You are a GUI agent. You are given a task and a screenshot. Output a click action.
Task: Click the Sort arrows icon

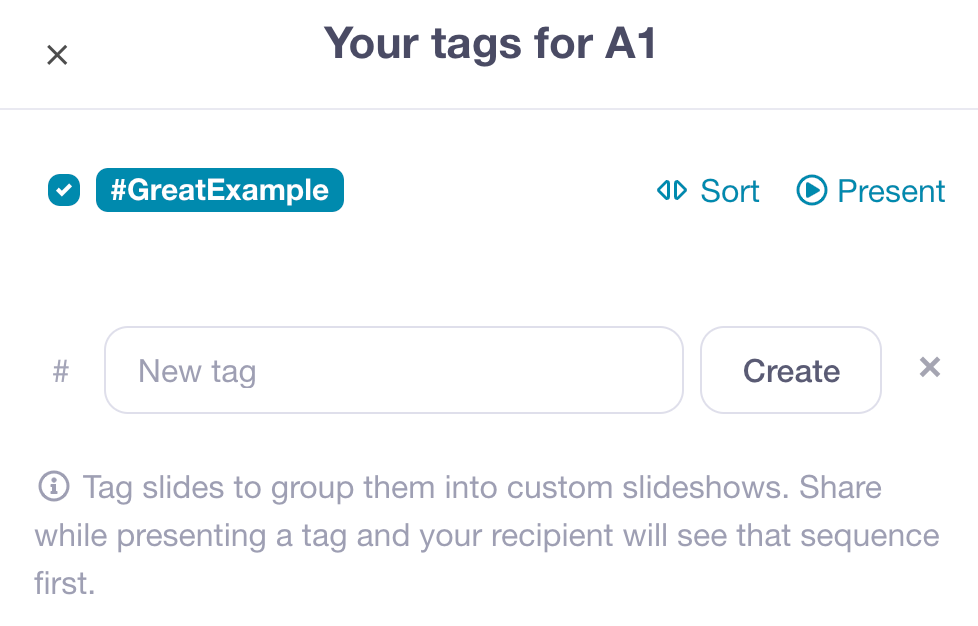click(x=671, y=190)
